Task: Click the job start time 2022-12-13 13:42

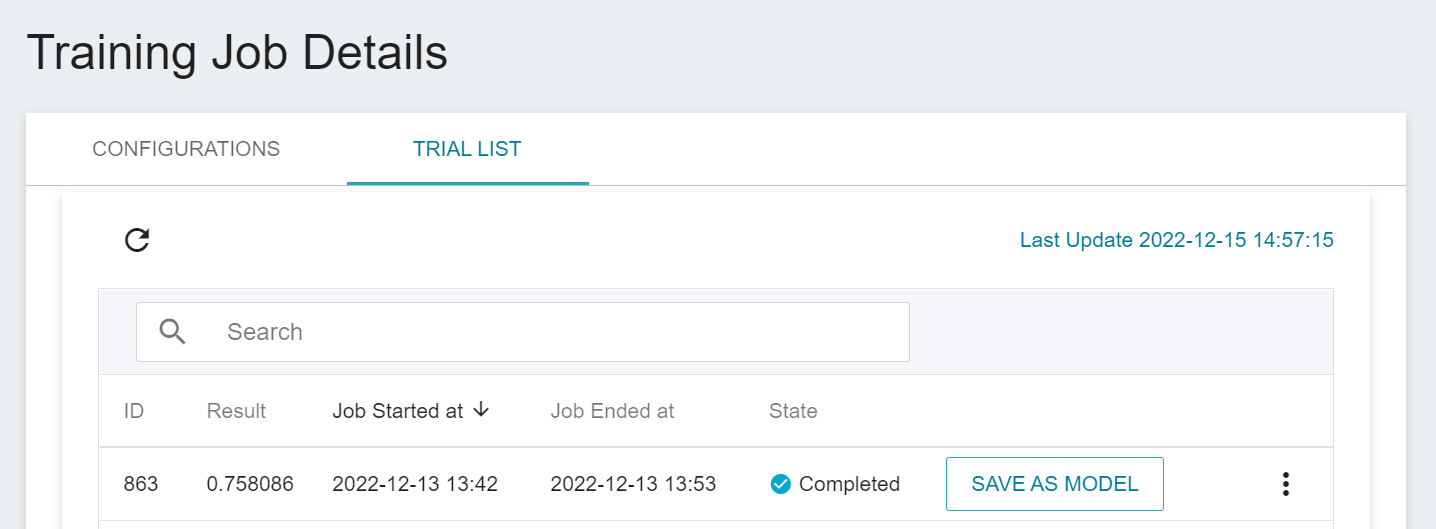Action: point(415,484)
